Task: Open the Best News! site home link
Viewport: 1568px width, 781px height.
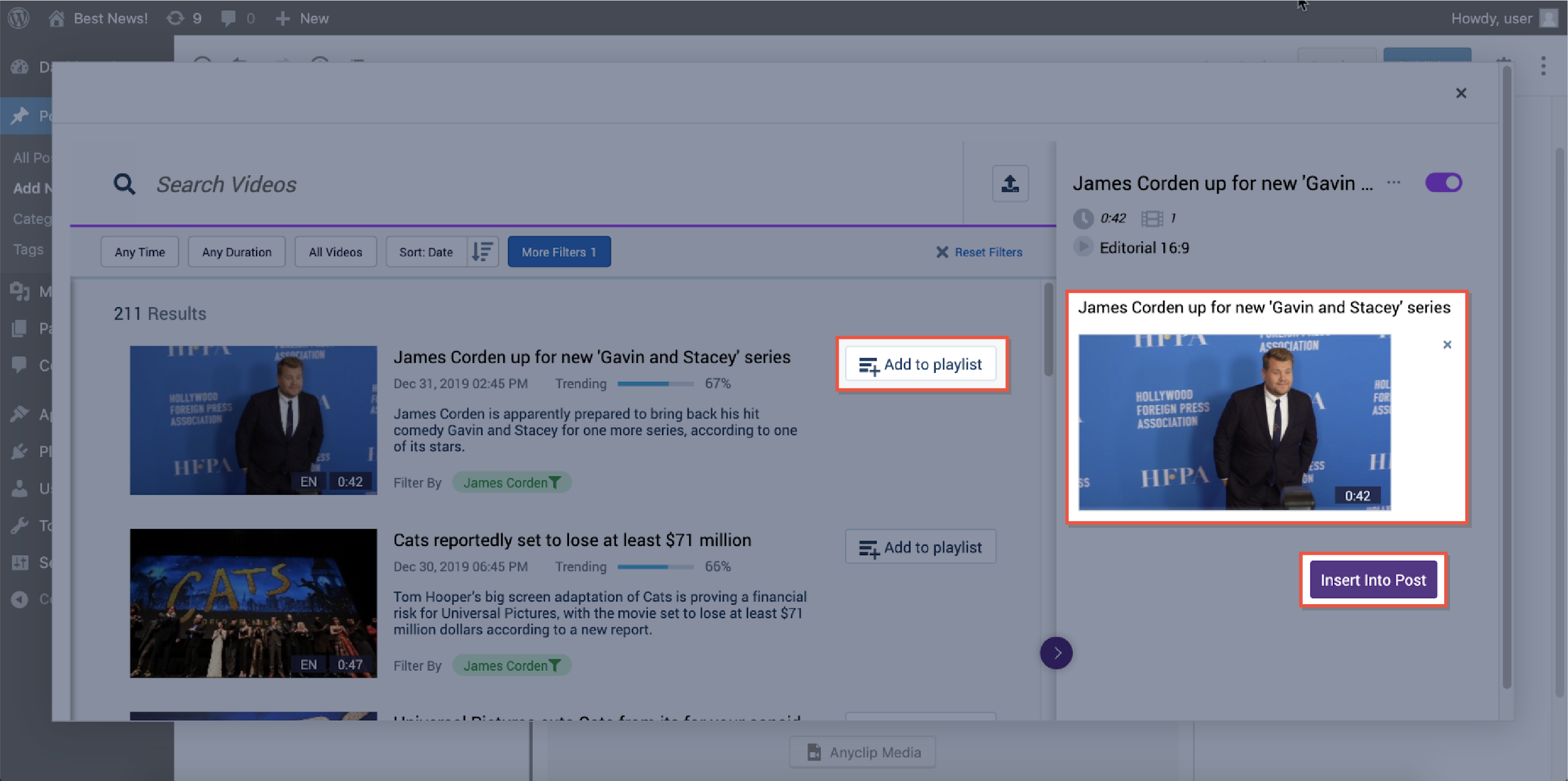Action: 98,18
